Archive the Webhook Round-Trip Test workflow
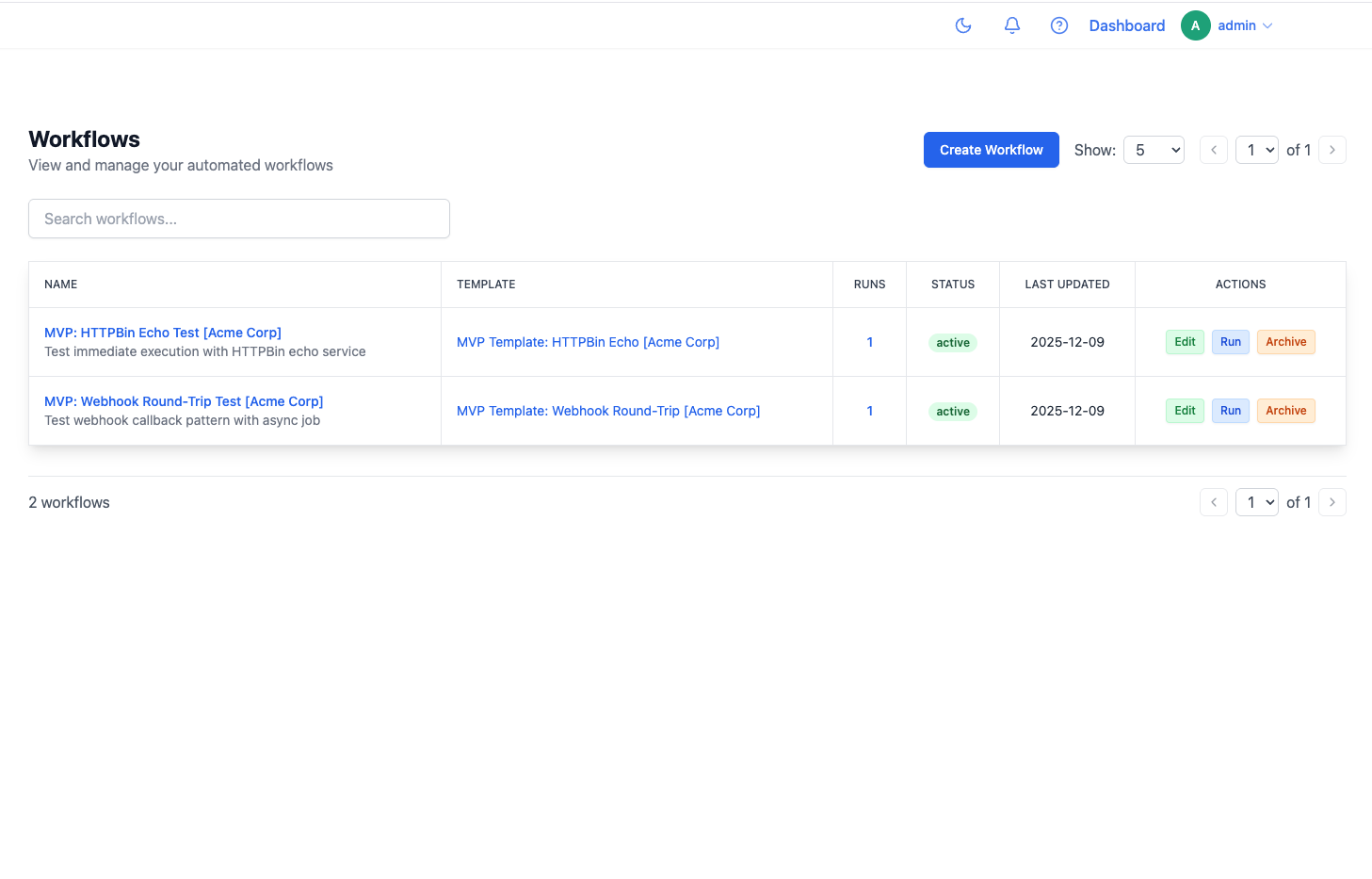 [1285, 411]
